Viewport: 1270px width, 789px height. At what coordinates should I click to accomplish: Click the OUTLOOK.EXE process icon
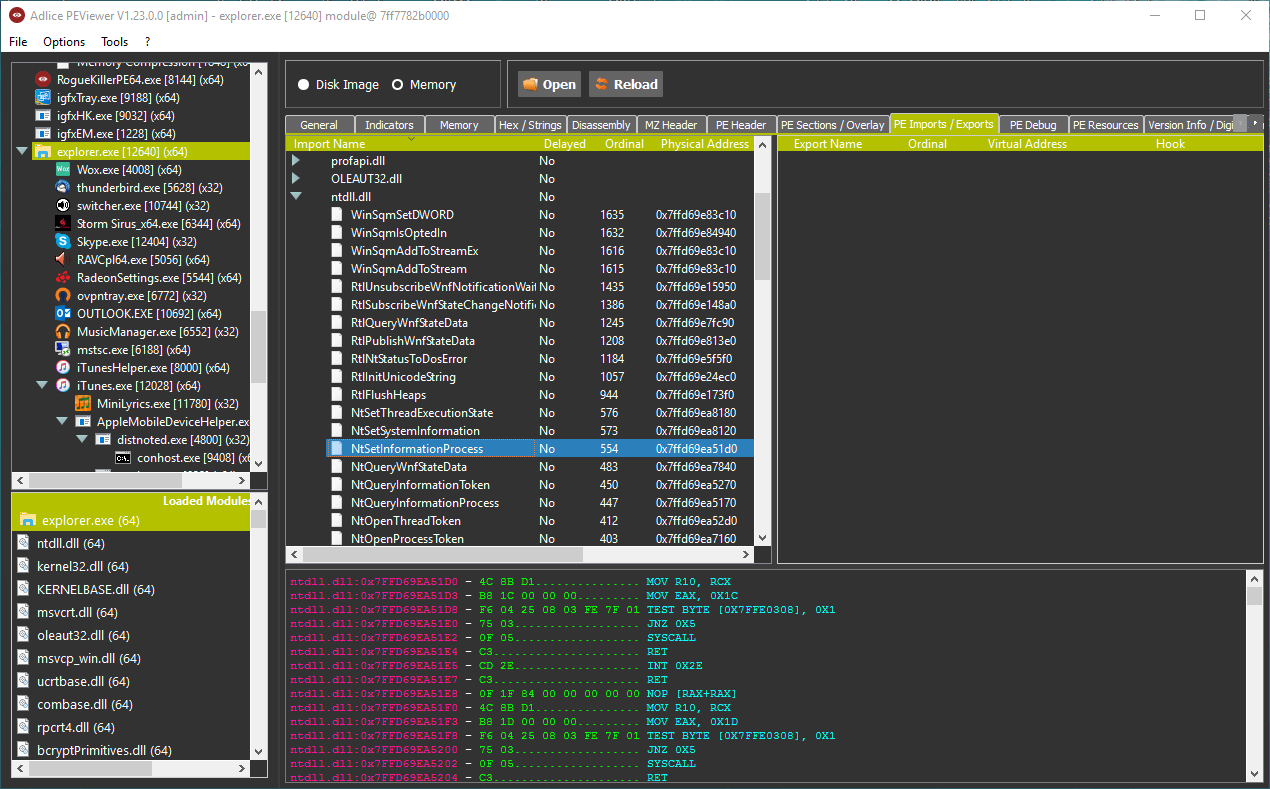point(63,314)
